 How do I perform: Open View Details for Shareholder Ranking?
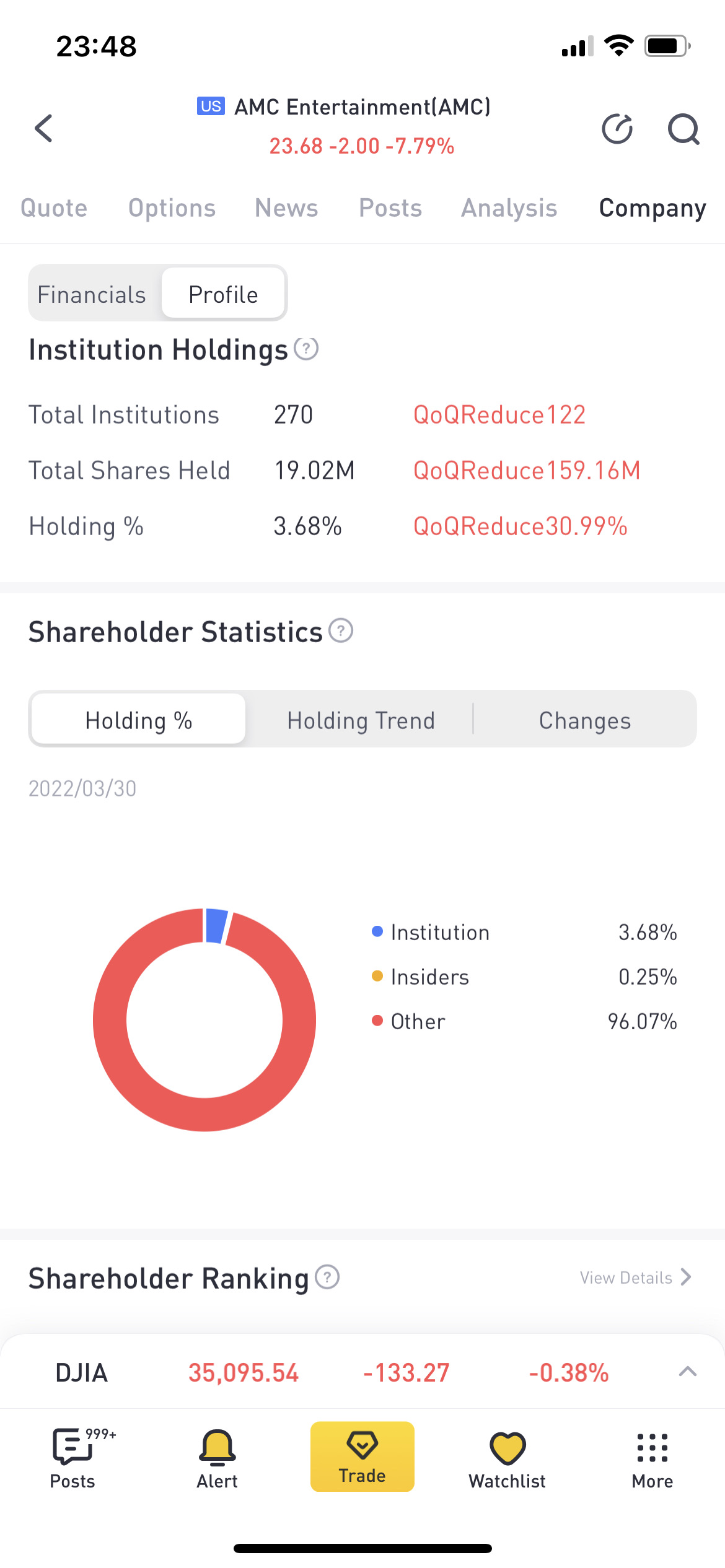point(635,1278)
